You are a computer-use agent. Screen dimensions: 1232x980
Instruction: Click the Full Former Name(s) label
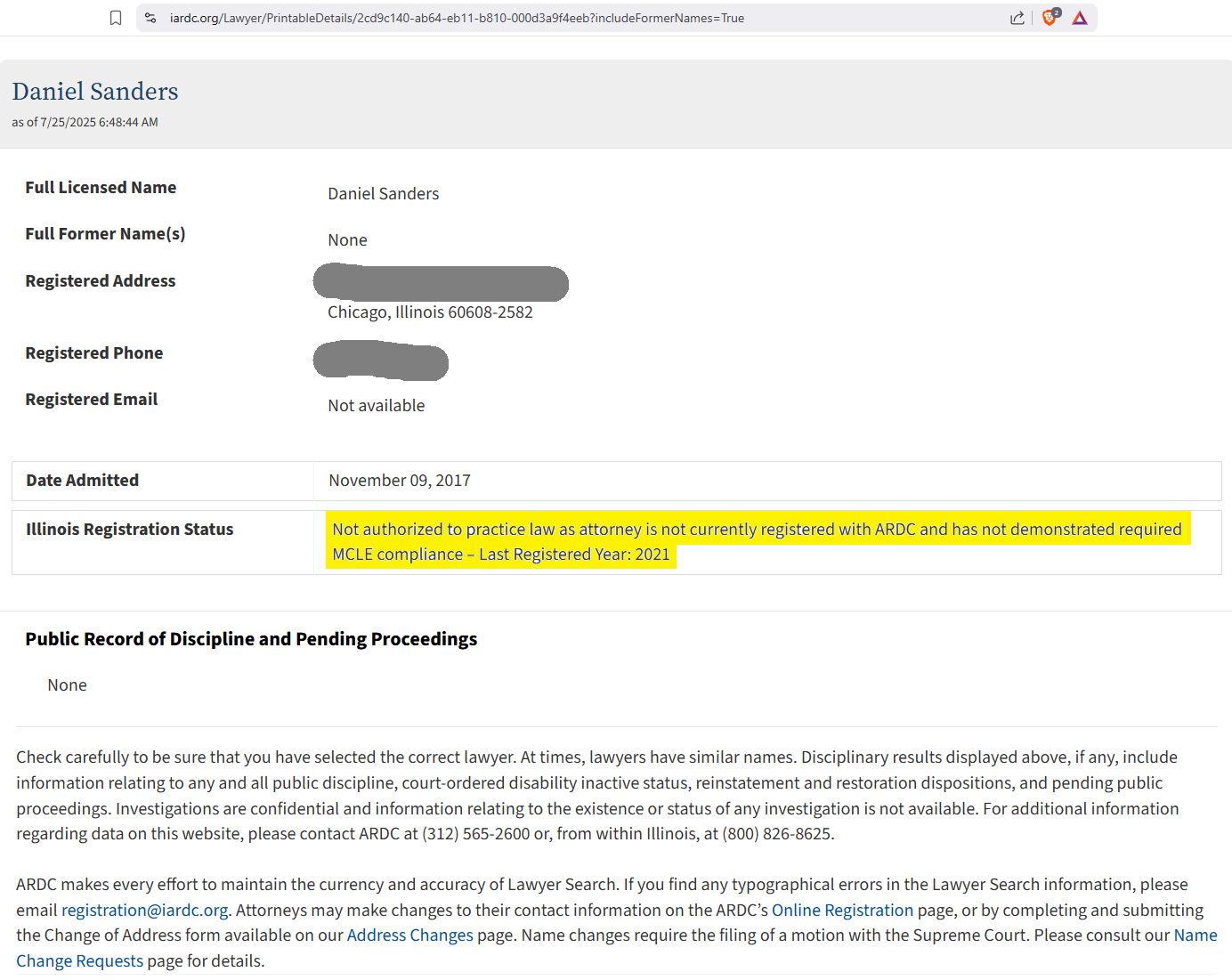click(105, 233)
